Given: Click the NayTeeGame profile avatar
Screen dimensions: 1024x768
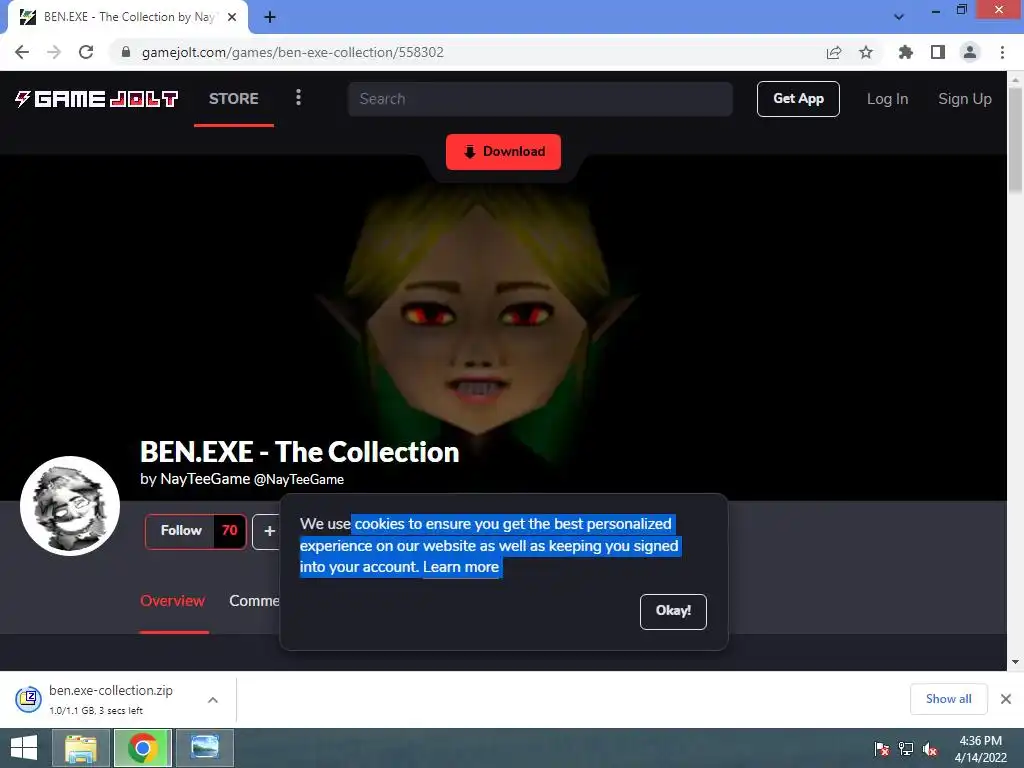Looking at the screenshot, I should pyautogui.click(x=70, y=505).
